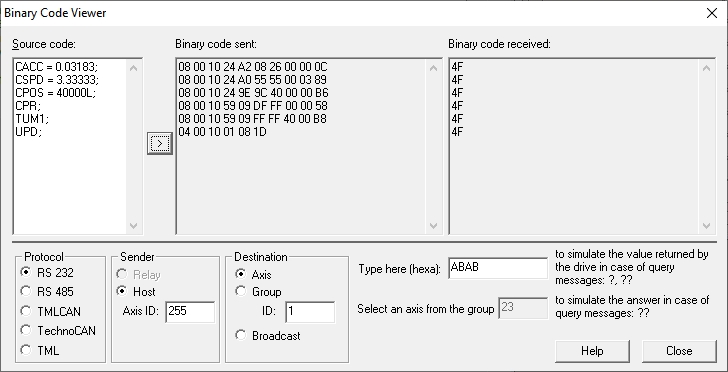Select the RS 232 protocol

click(47, 273)
